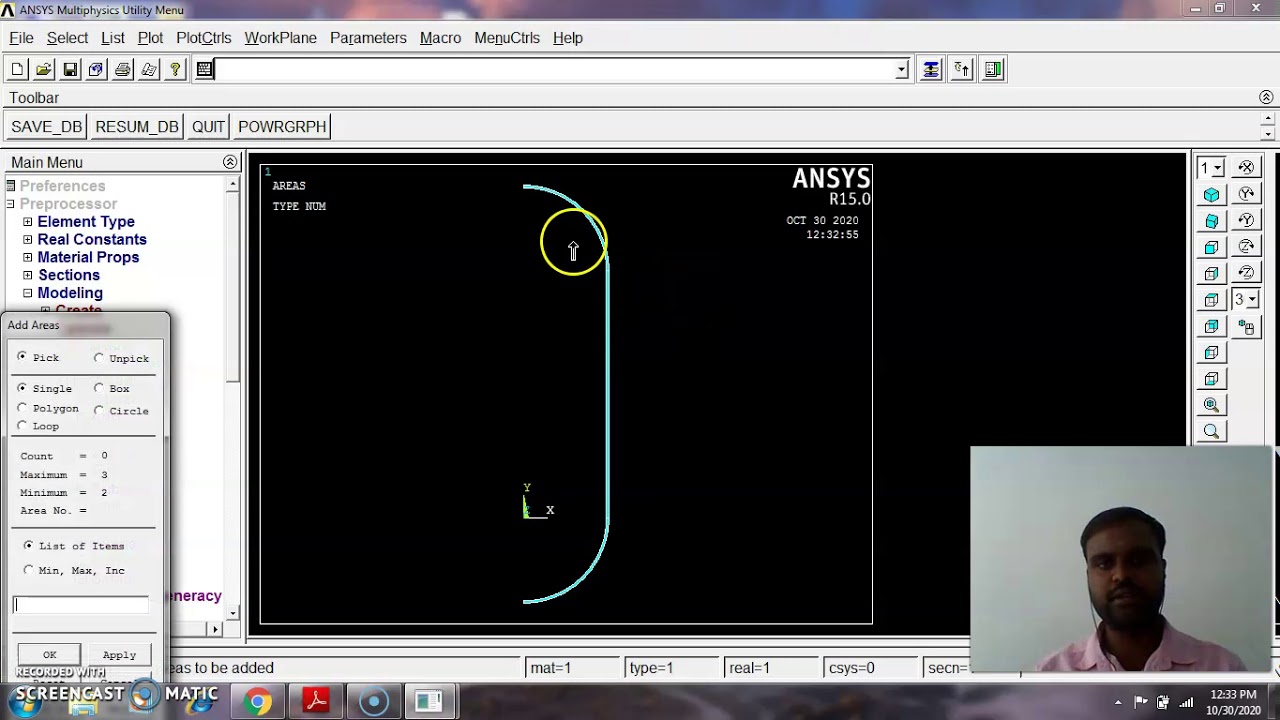Screen dimensions: 1280x720
Task: Switch to Oblique View
Action: pyautogui.click(x=1212, y=220)
